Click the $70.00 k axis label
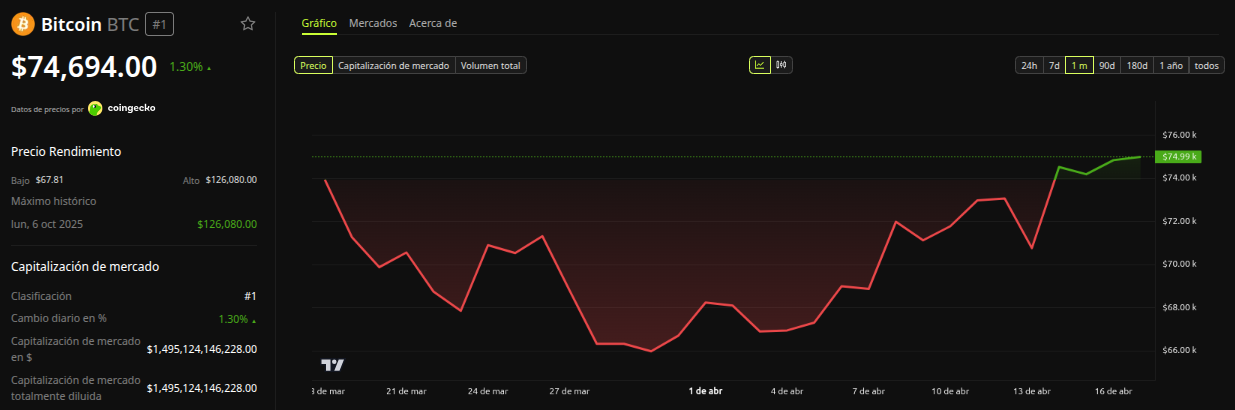The height and width of the screenshot is (410, 1235). point(1178,264)
